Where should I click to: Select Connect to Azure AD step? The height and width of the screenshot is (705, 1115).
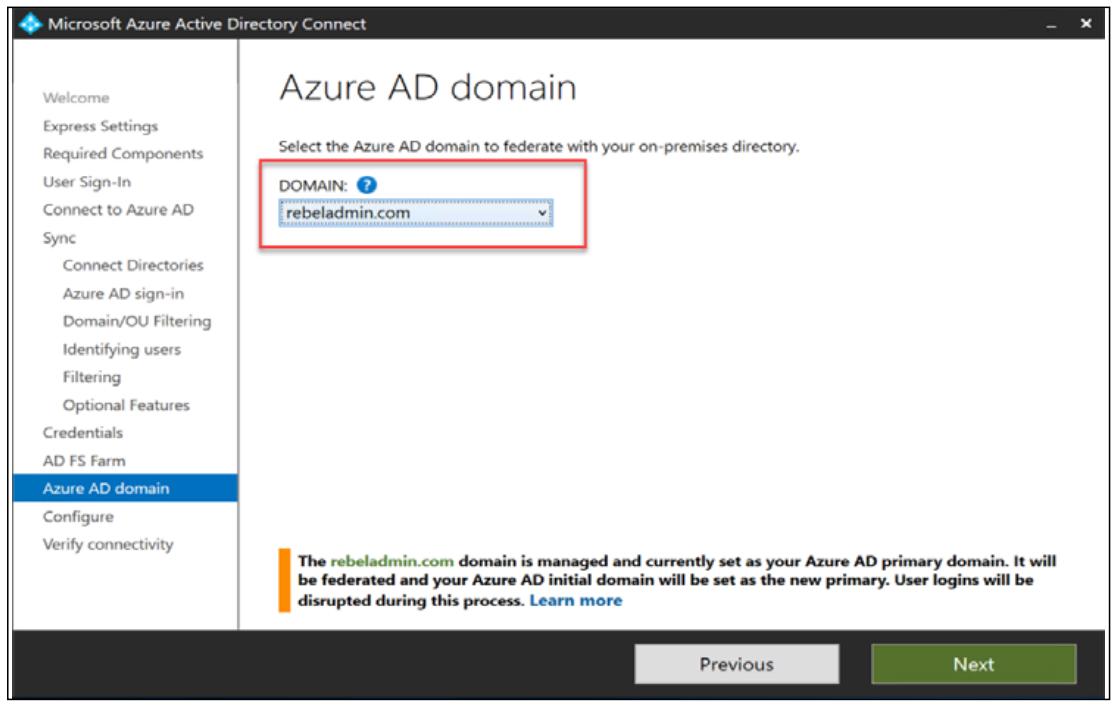coord(118,209)
